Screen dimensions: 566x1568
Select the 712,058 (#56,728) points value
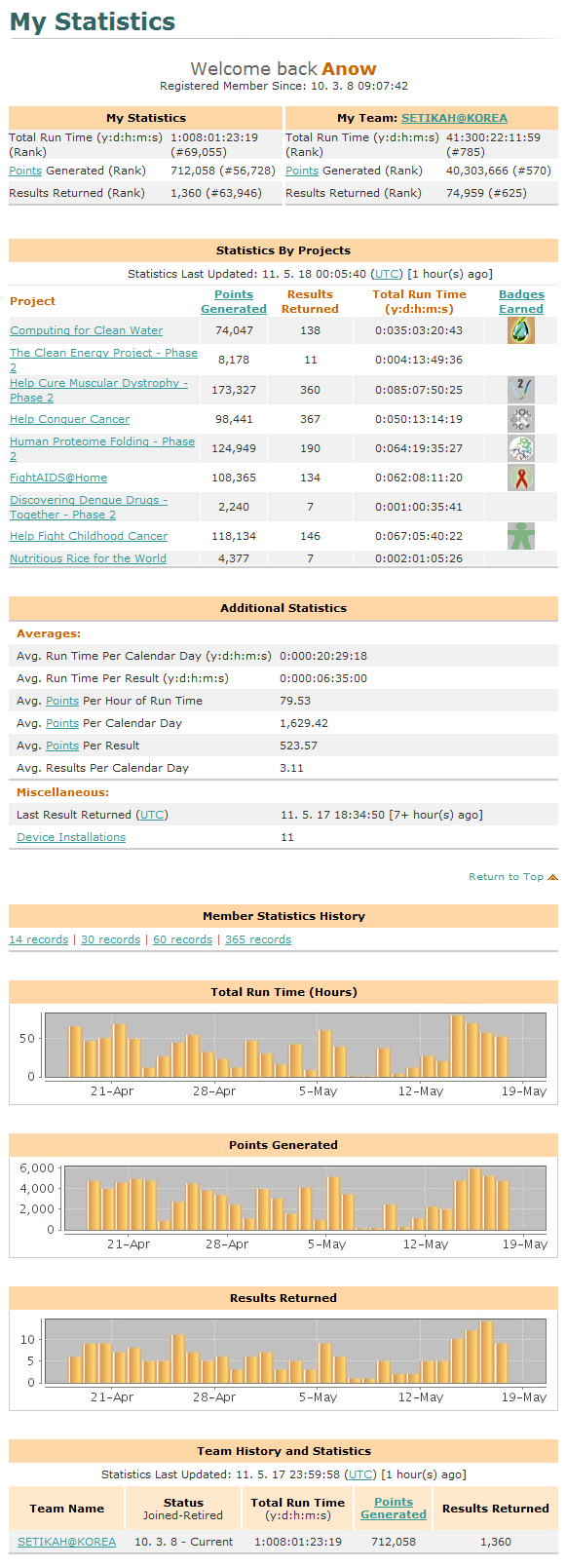tap(223, 171)
